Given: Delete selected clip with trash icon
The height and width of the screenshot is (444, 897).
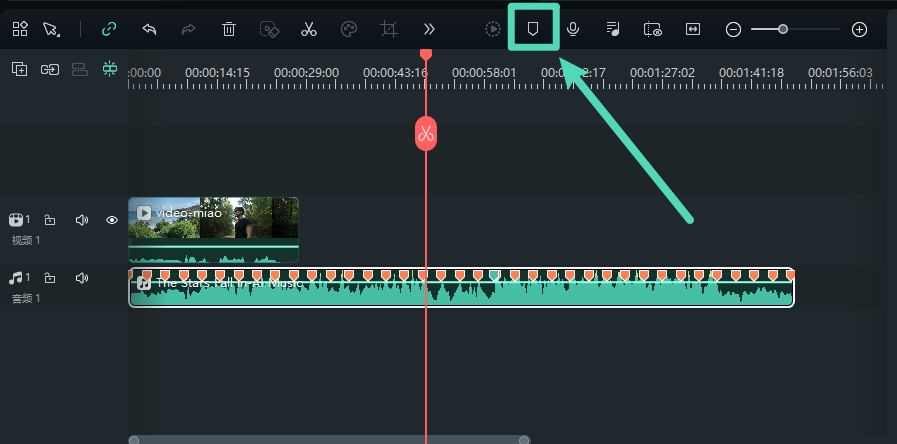Looking at the screenshot, I should click(x=229, y=29).
